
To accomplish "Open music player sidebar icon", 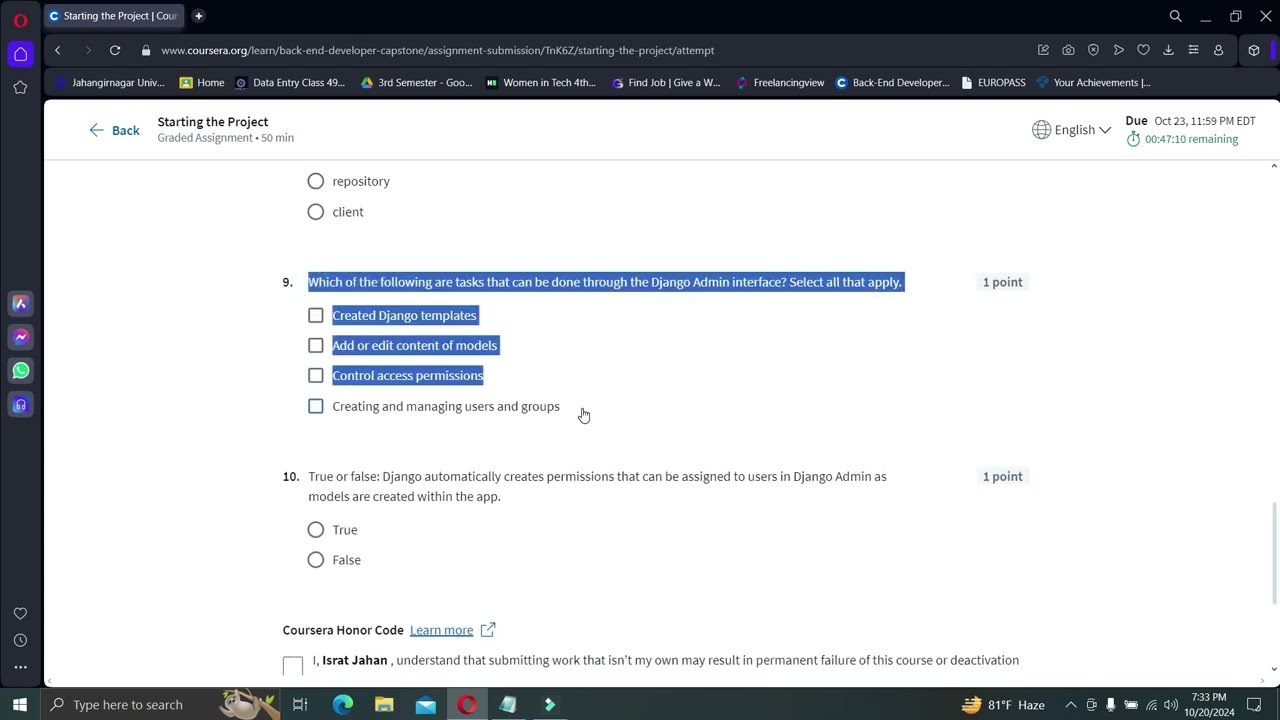I will [x=20, y=405].
